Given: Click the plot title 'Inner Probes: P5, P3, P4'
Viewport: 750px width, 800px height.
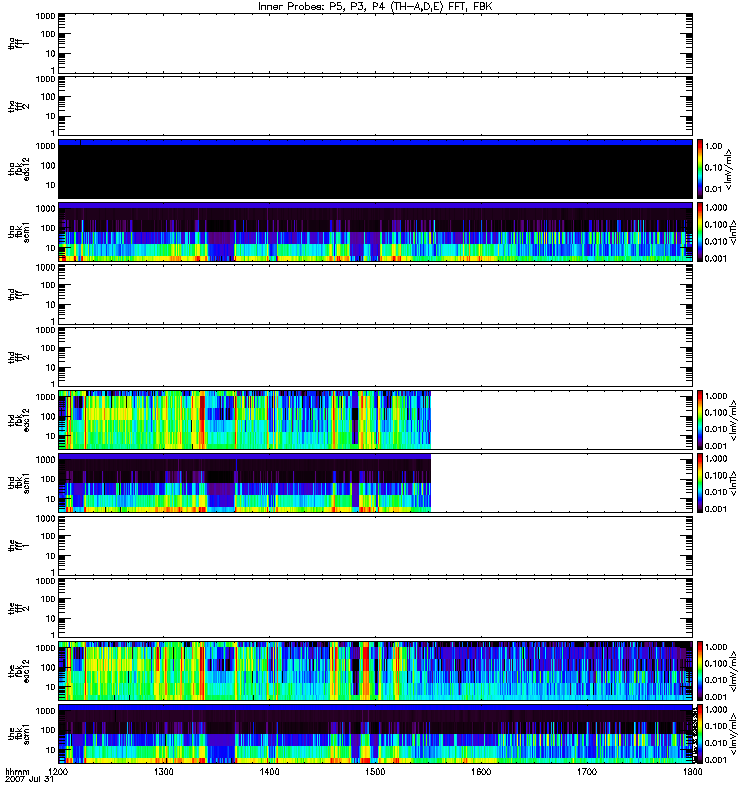Looking at the screenshot, I should [322, 7].
